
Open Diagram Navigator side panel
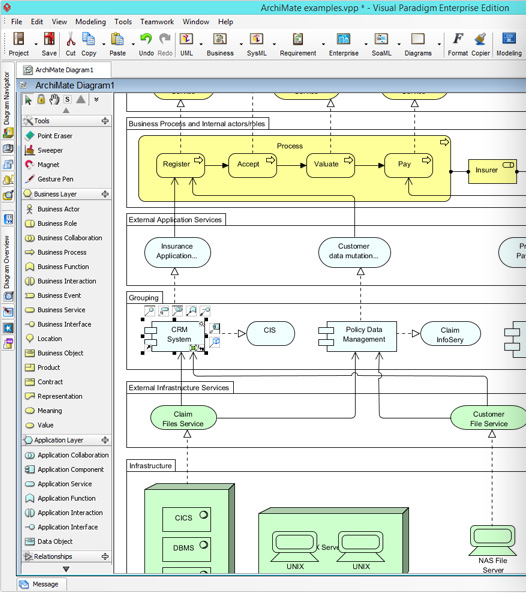[x=8, y=98]
